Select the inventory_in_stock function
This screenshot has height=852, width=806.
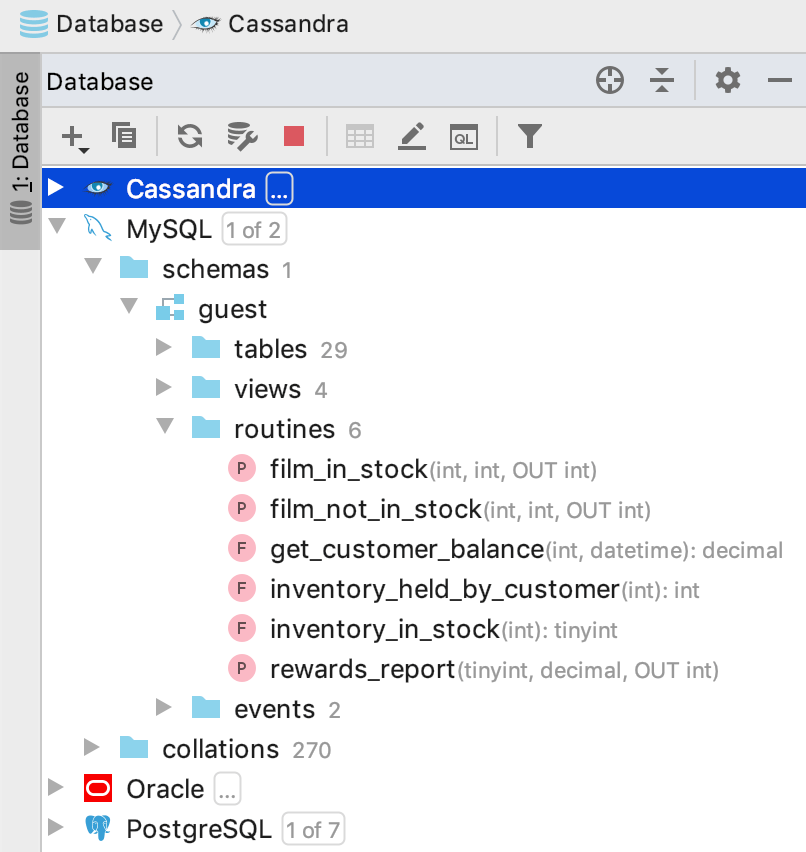[x=424, y=630]
